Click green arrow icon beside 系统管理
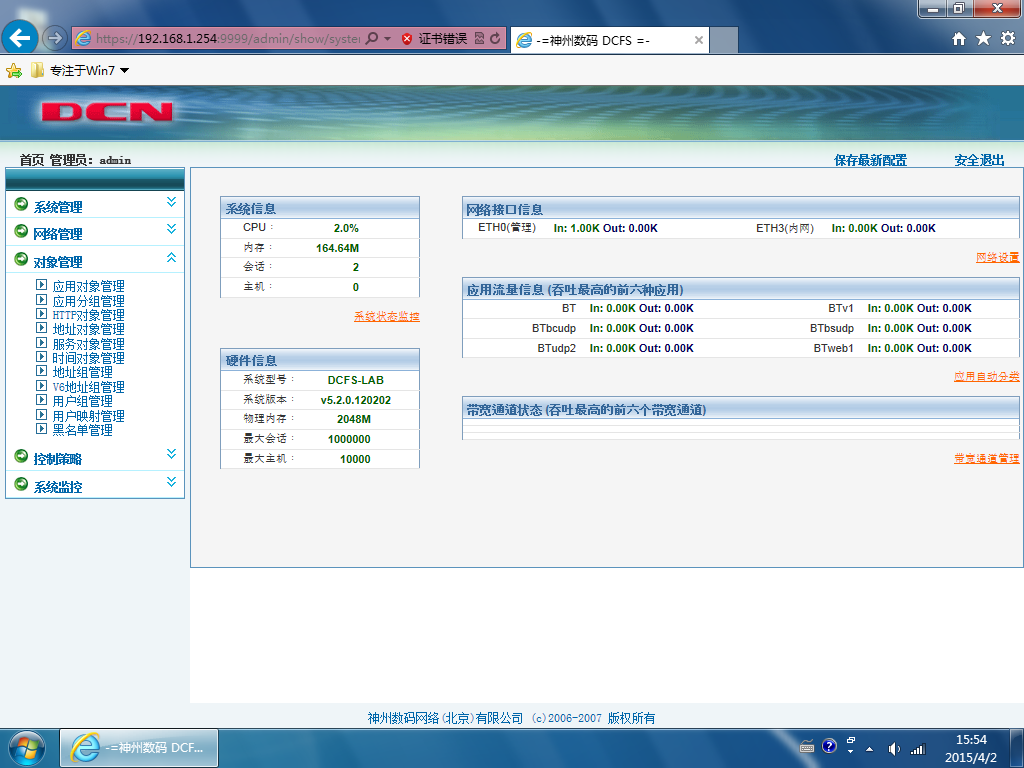 point(21,204)
